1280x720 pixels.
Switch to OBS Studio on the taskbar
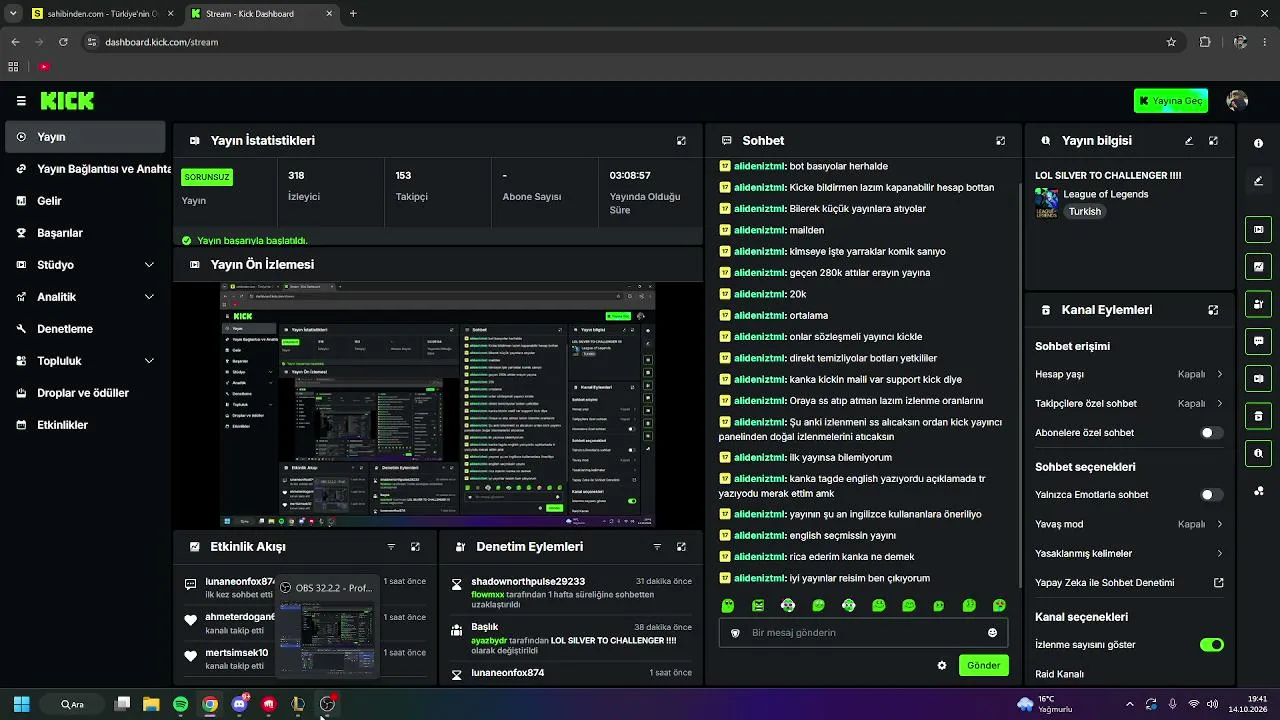(x=327, y=704)
